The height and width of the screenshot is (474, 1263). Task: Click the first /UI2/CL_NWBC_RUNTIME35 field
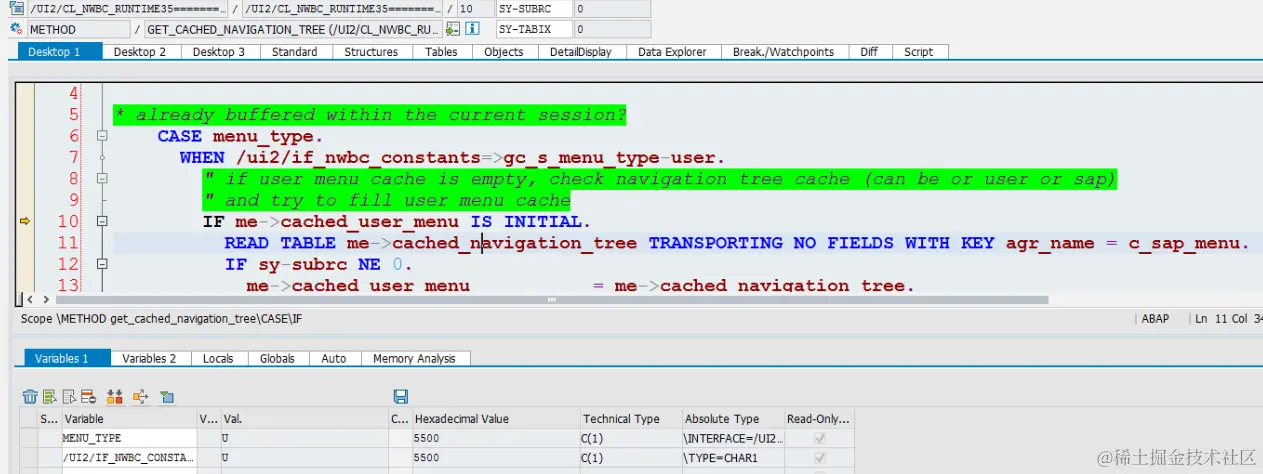pos(127,9)
